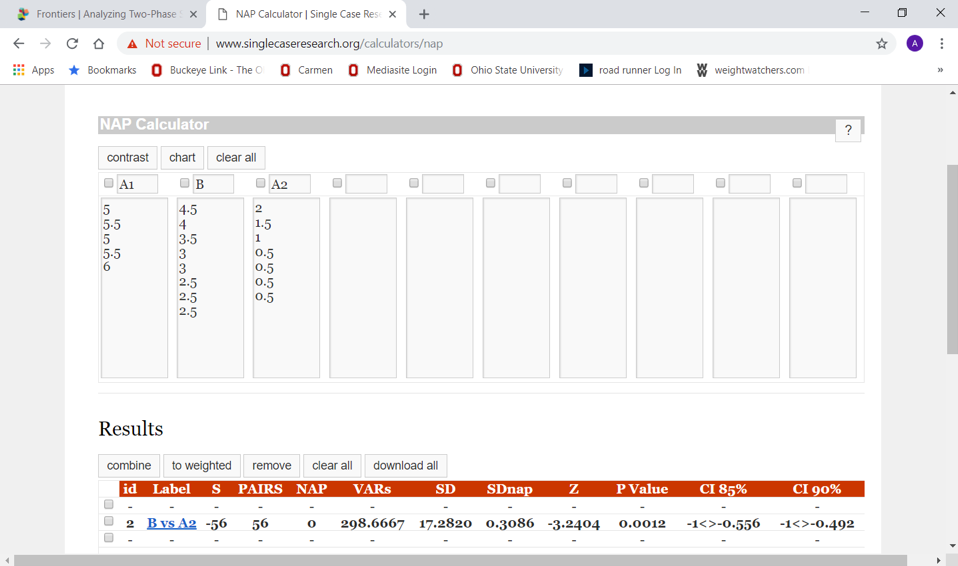
Task: Check the A1 column checkbox
Action: coord(109,183)
